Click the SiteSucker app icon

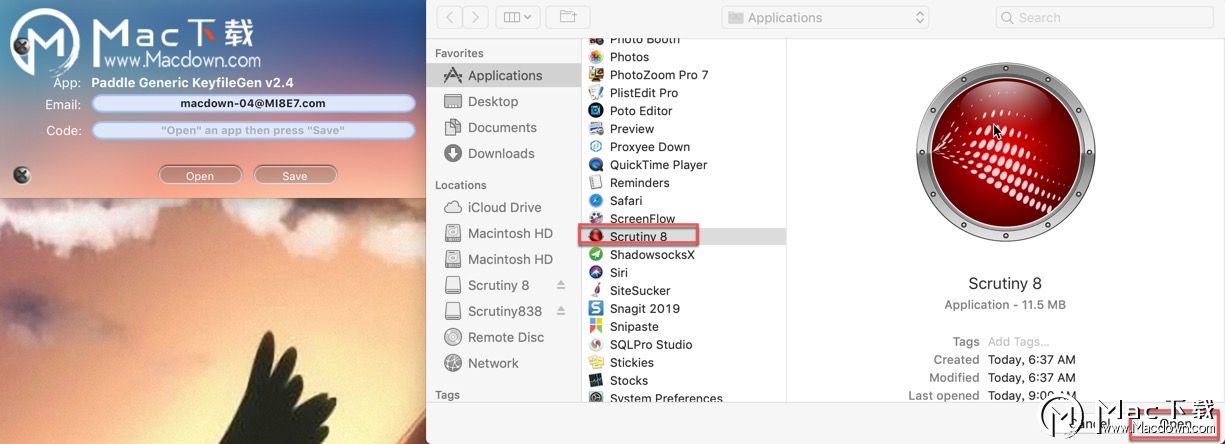click(x=596, y=291)
